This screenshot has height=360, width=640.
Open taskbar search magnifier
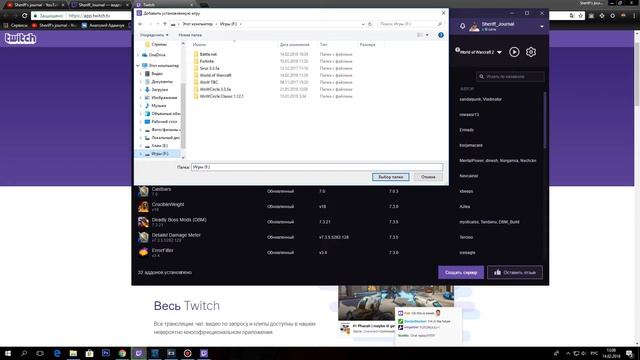click(x=24, y=353)
